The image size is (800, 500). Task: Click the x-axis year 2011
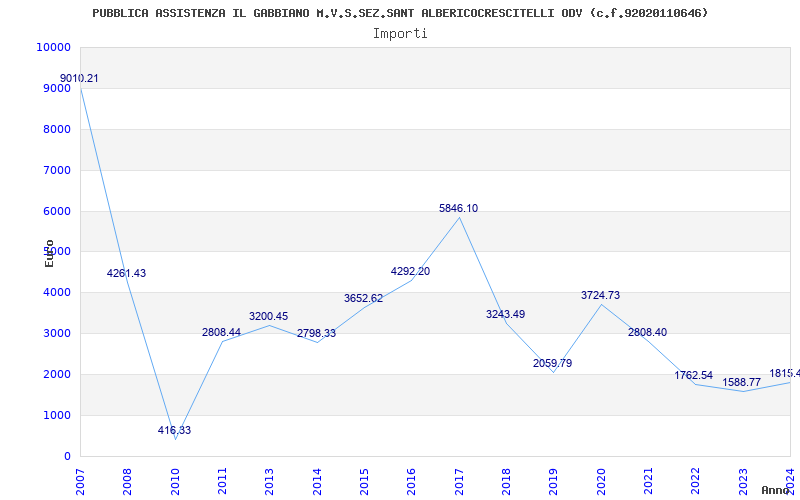point(222,482)
